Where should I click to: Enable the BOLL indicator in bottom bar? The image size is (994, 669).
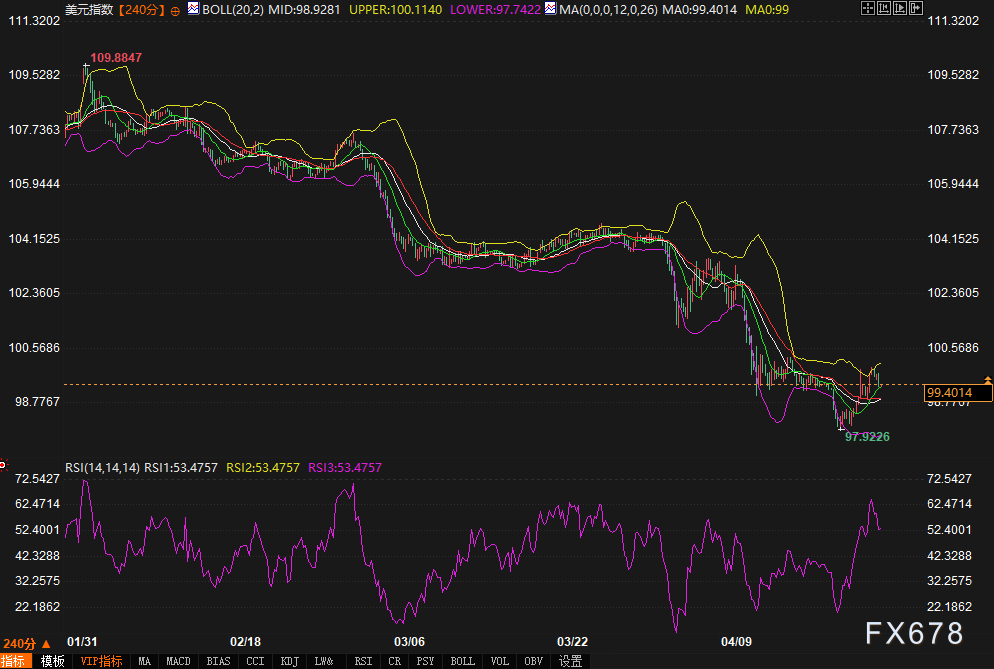click(462, 661)
